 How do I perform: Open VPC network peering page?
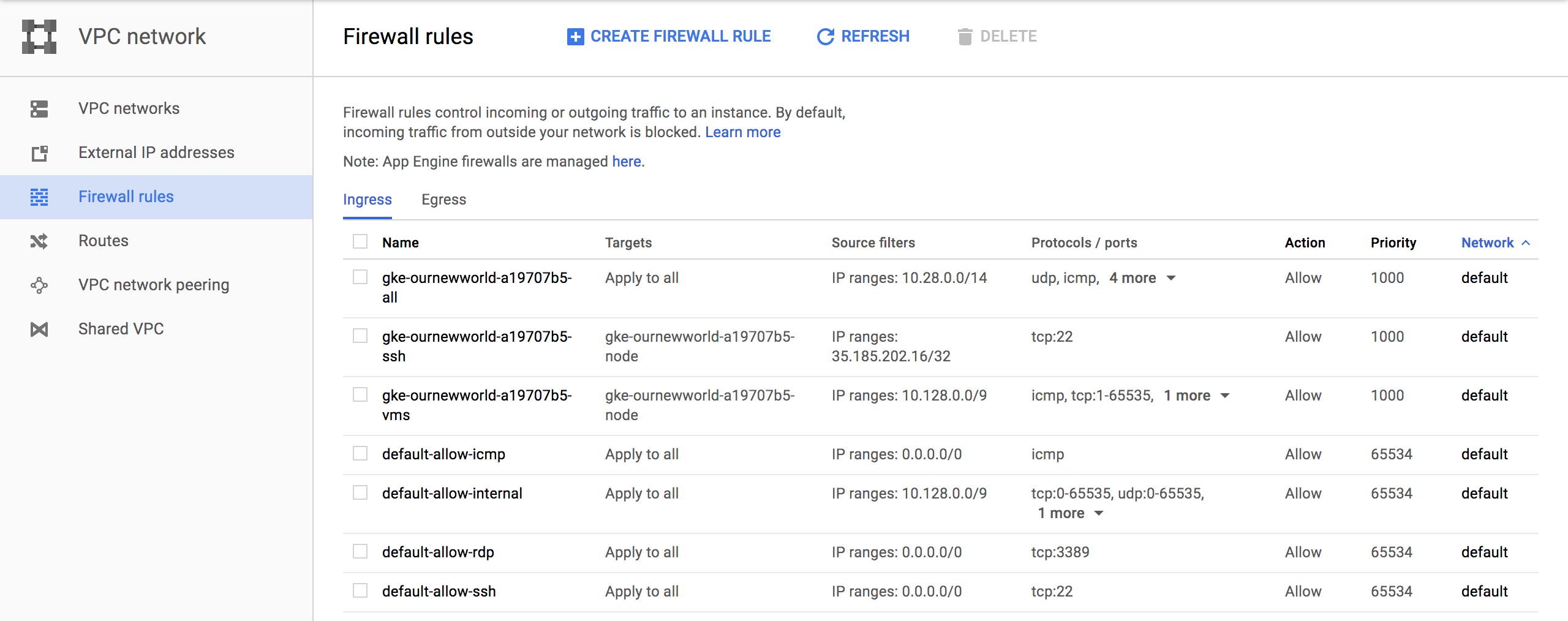click(x=156, y=285)
